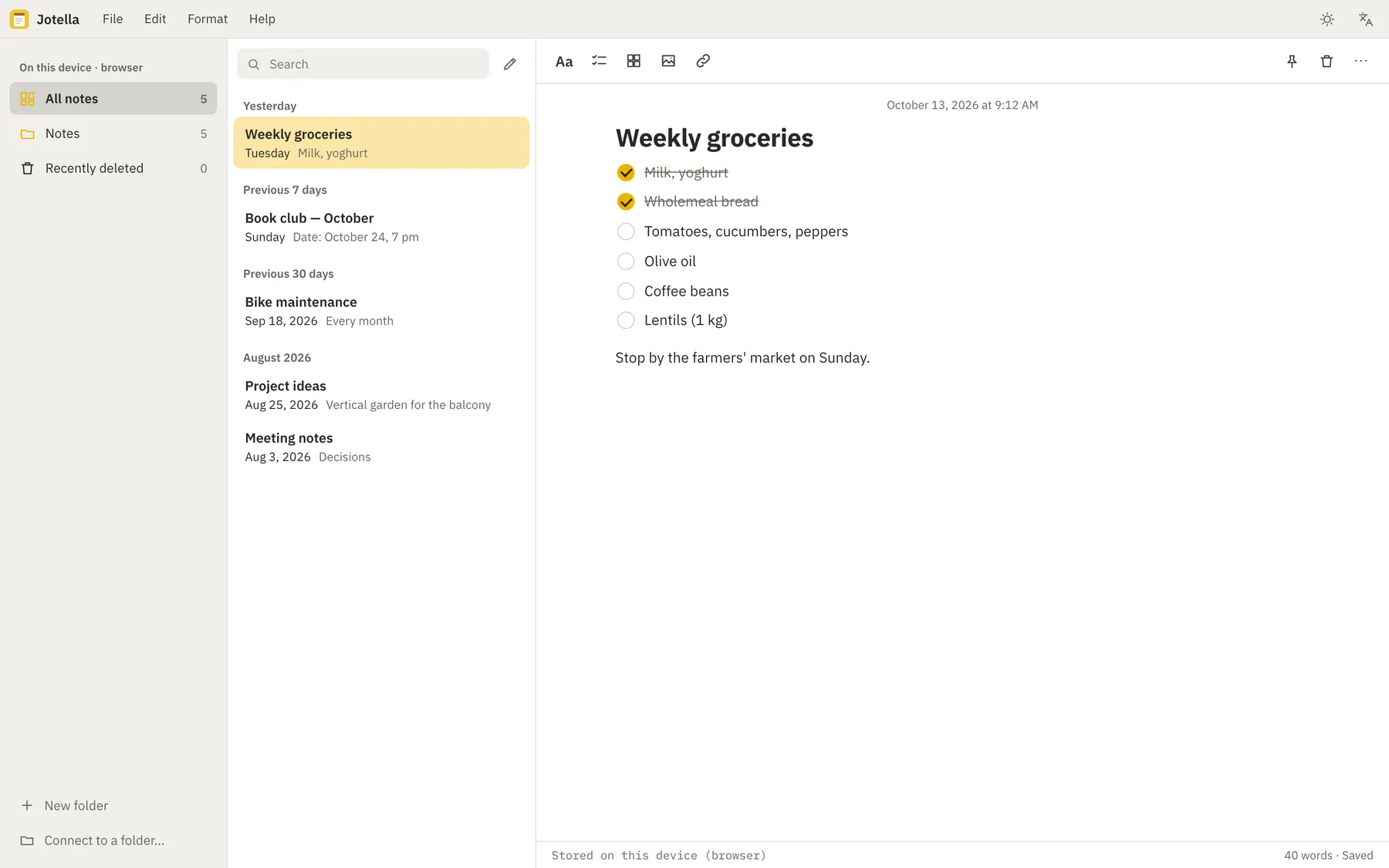This screenshot has height=868, width=1389.
Task: Uncheck the Milk, yoghurt item
Action: pyautogui.click(x=626, y=173)
